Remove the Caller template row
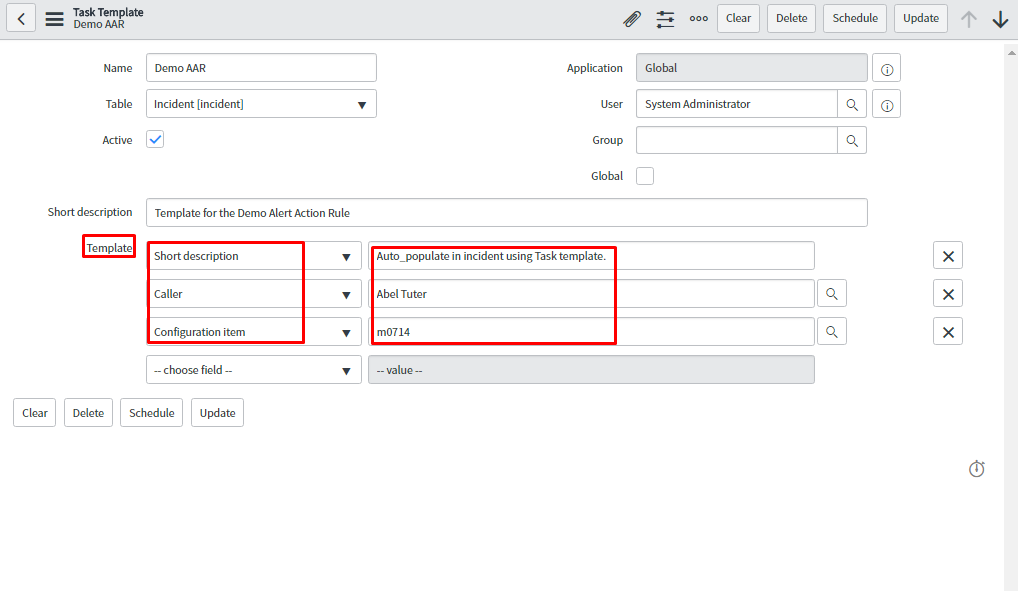 pyautogui.click(x=948, y=294)
